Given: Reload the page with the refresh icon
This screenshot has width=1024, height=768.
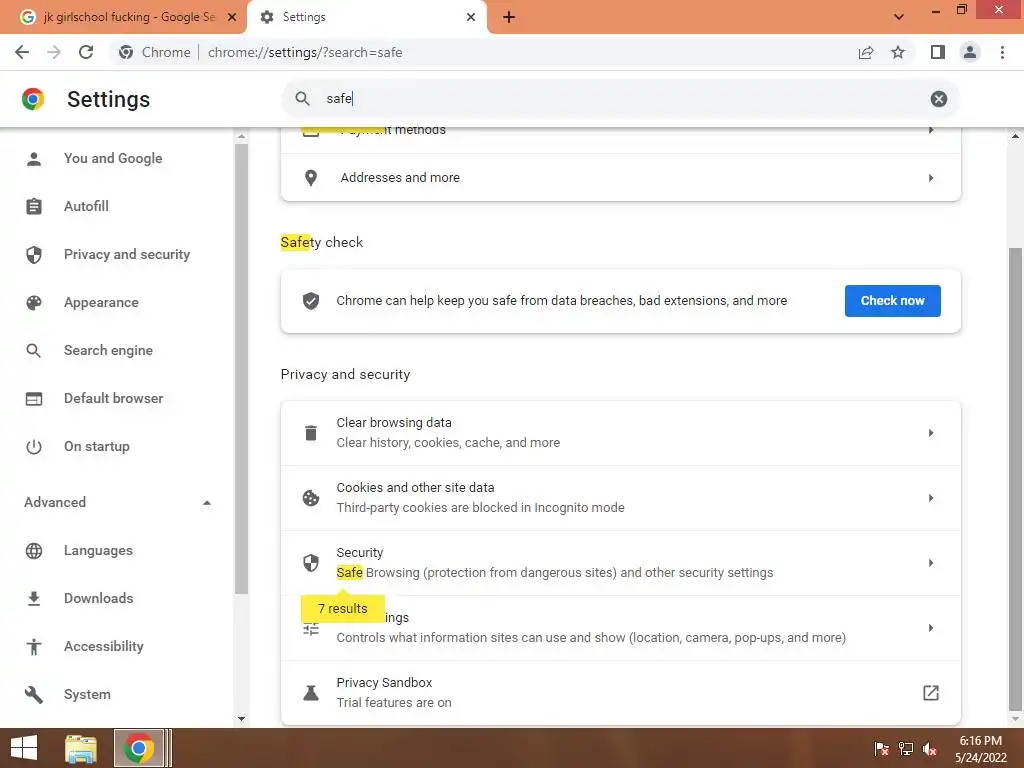Looking at the screenshot, I should [86, 52].
